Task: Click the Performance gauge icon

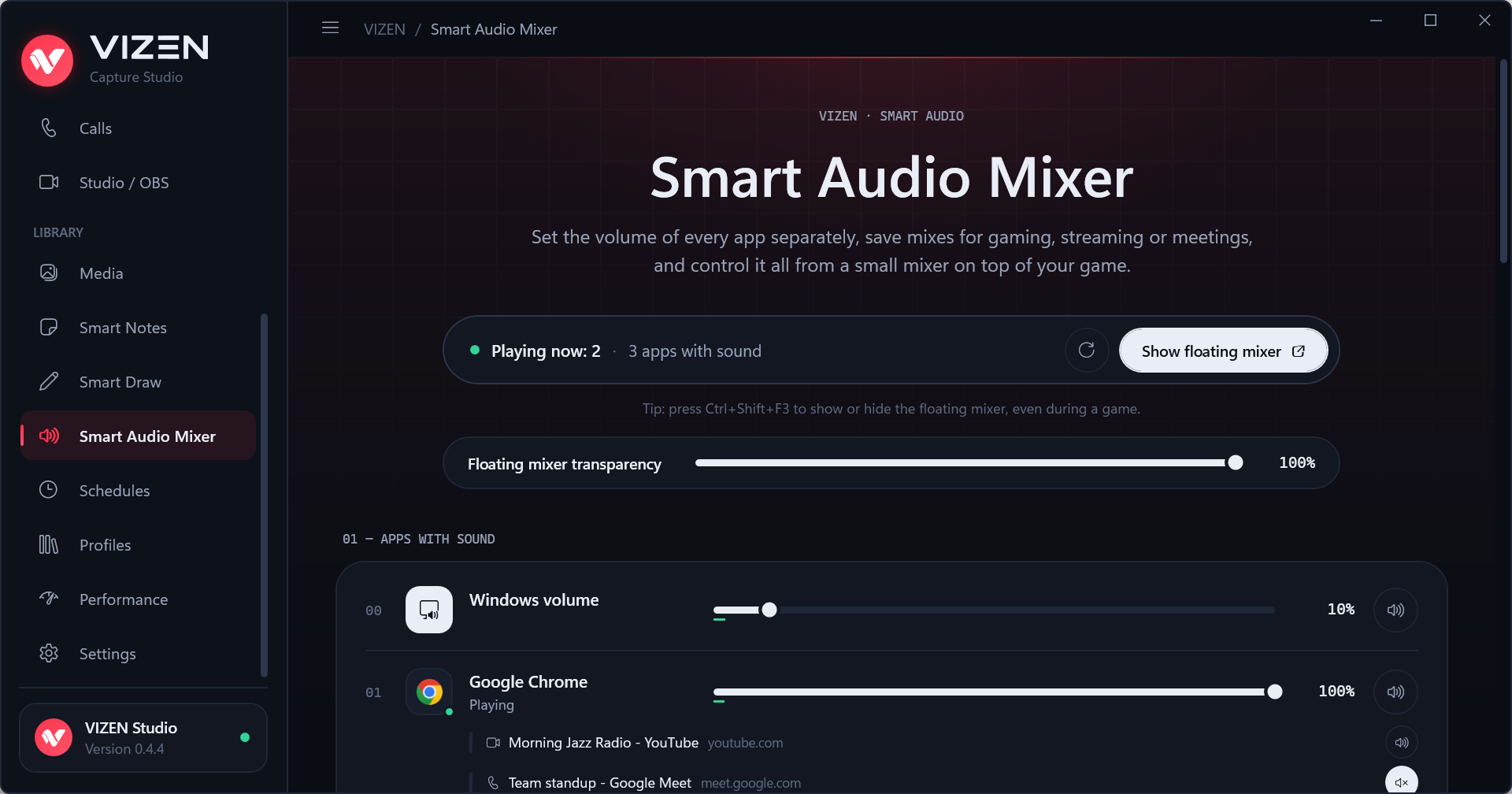Action: [x=49, y=599]
